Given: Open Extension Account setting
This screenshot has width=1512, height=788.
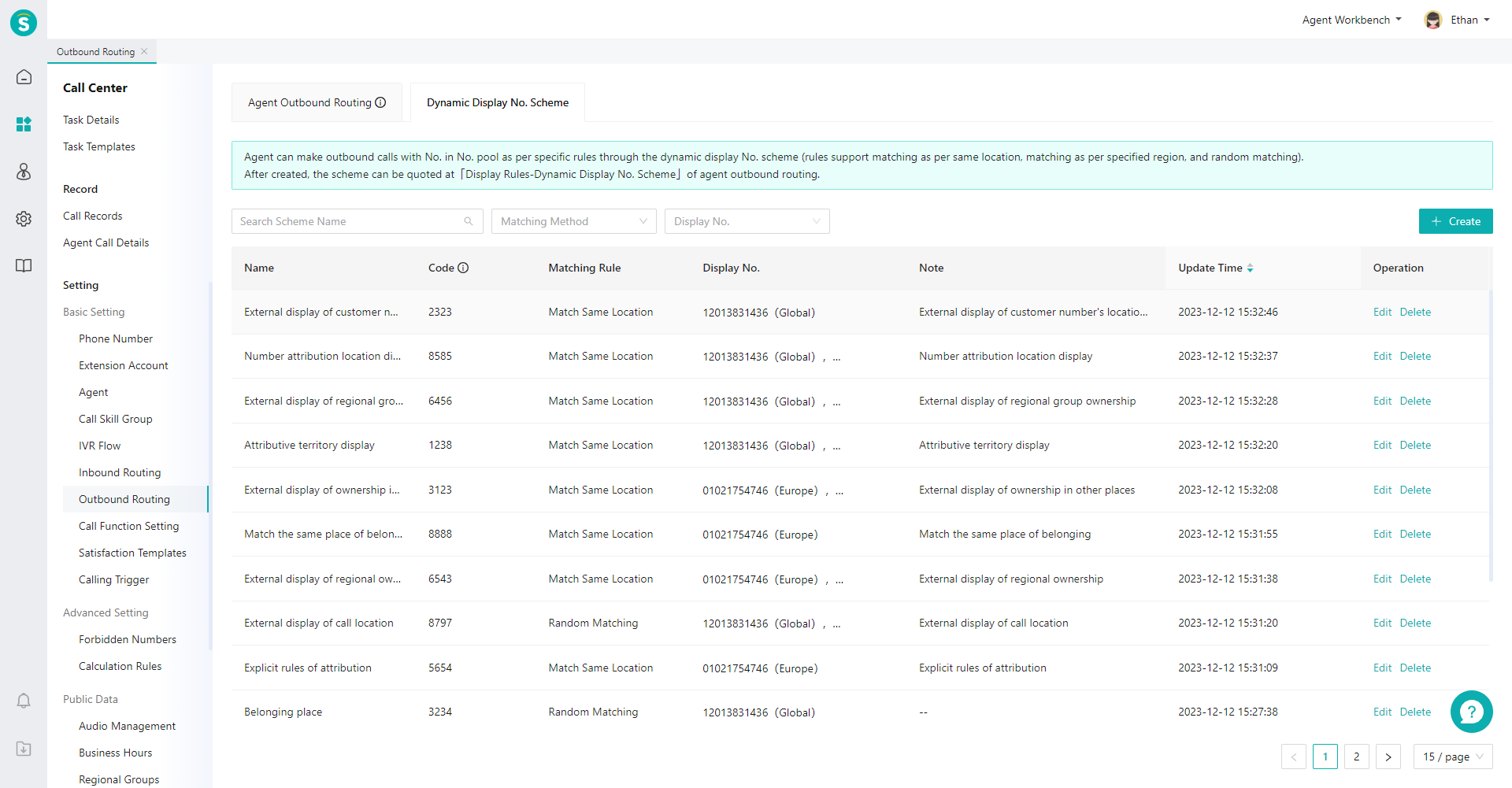Looking at the screenshot, I should [124, 365].
